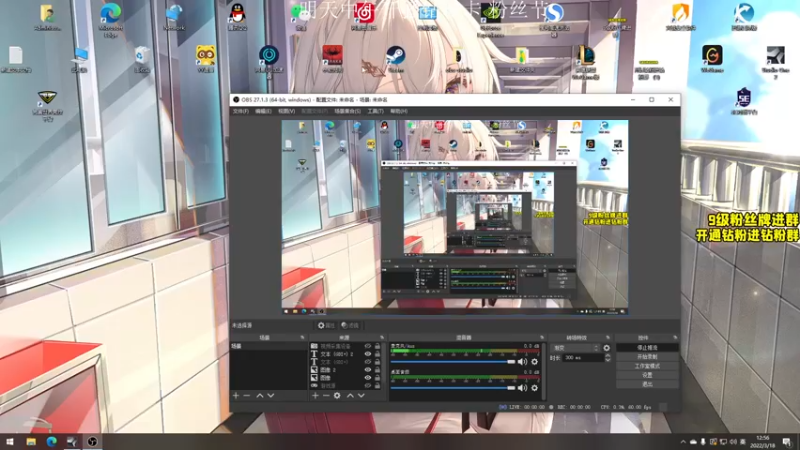Toggle lock on the 图像 2 source
Image resolution: width=800 pixels, height=450 pixels.
click(x=378, y=369)
